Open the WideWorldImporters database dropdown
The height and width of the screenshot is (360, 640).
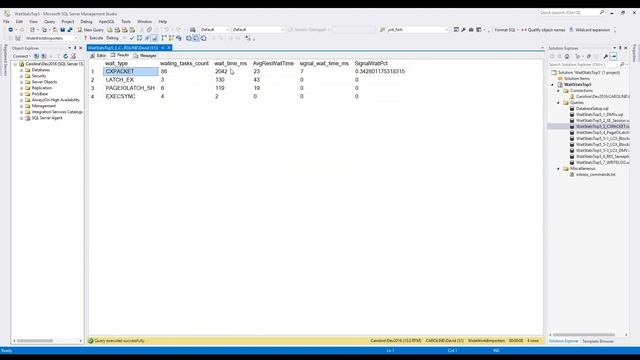(x=51, y=38)
